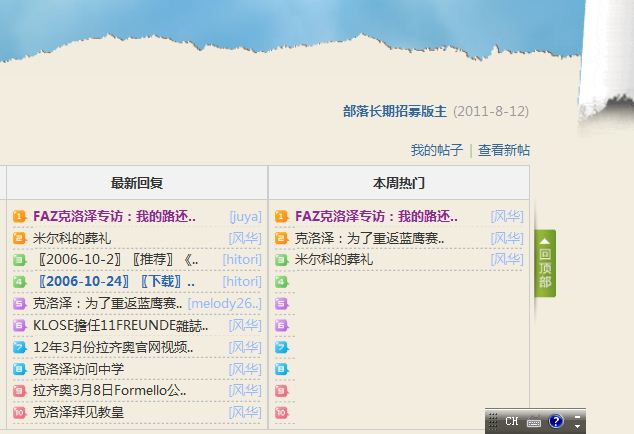Open 克洛泽：为了重返蓝鹰赛 in 本周热门 list

click(x=370, y=238)
